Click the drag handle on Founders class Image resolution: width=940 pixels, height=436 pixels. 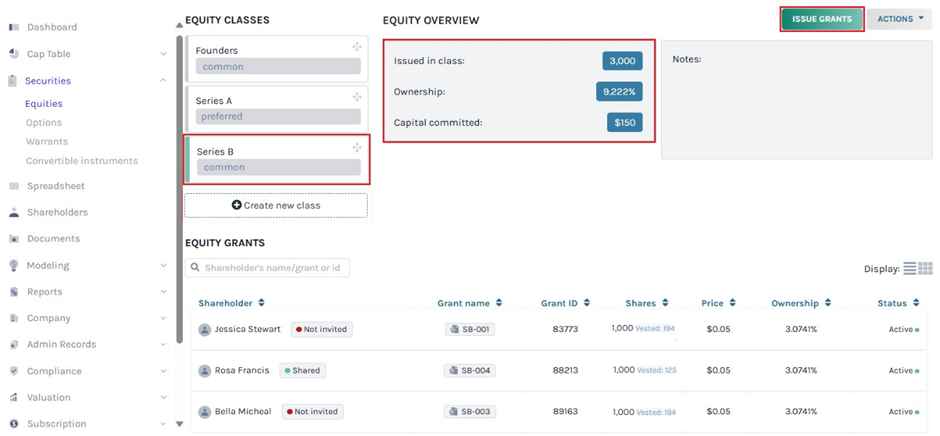[x=357, y=47]
